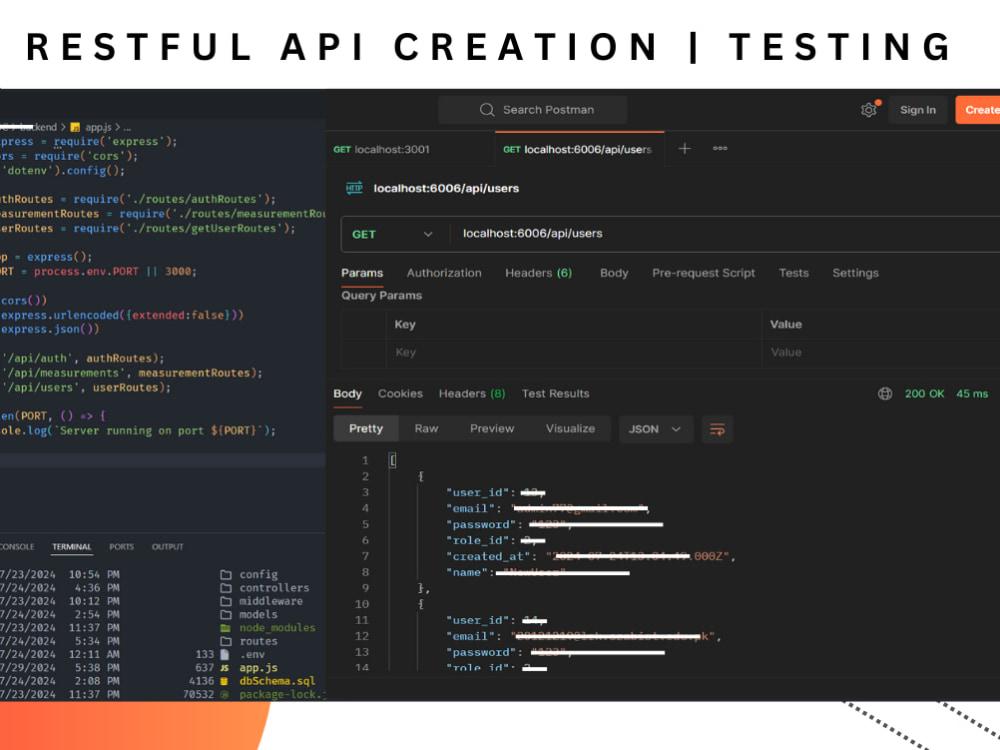Click the search magnifier icon in Postman
This screenshot has width=1000, height=750.
coord(487,110)
